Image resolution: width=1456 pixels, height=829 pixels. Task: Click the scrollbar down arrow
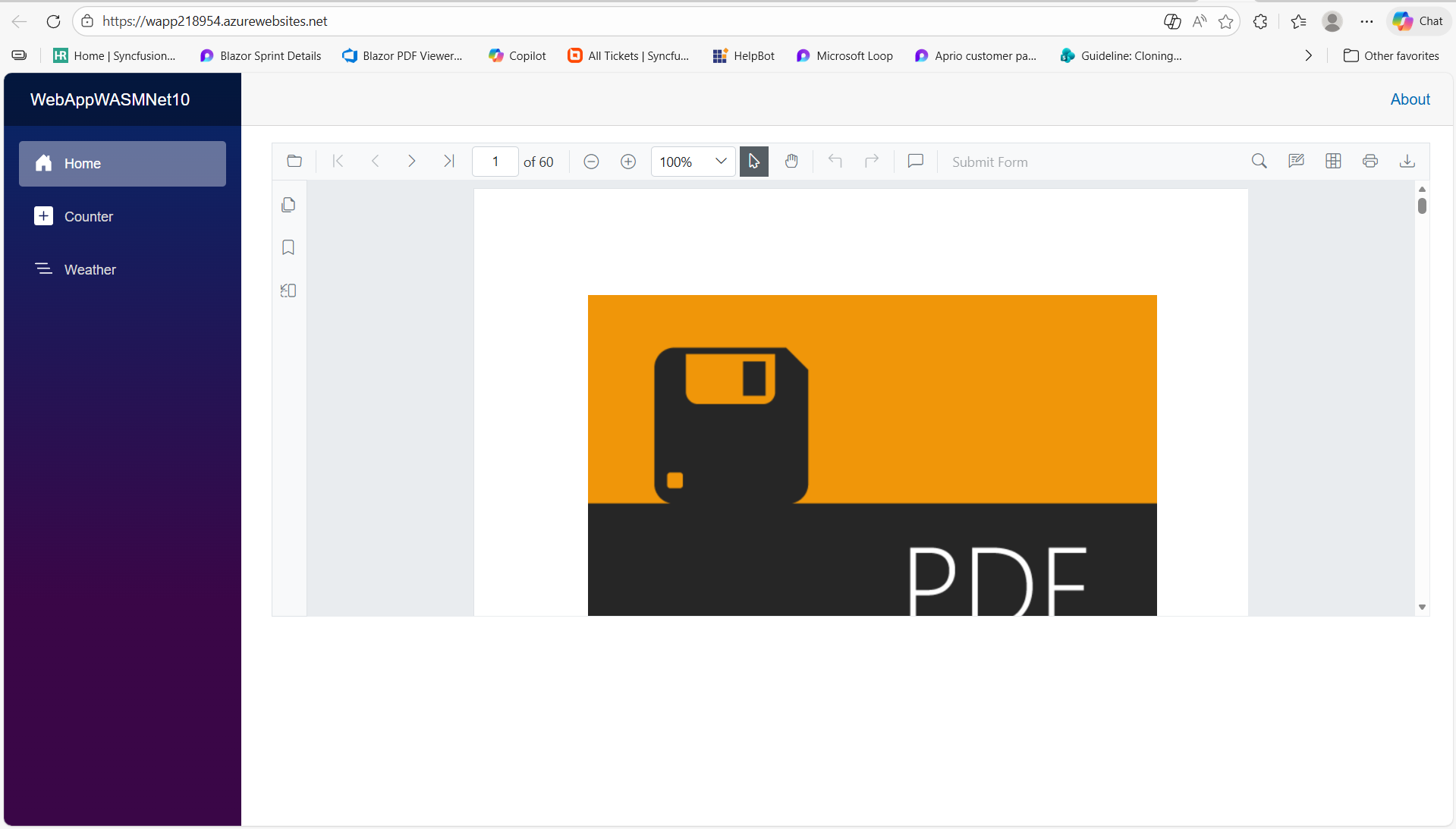click(x=1422, y=608)
